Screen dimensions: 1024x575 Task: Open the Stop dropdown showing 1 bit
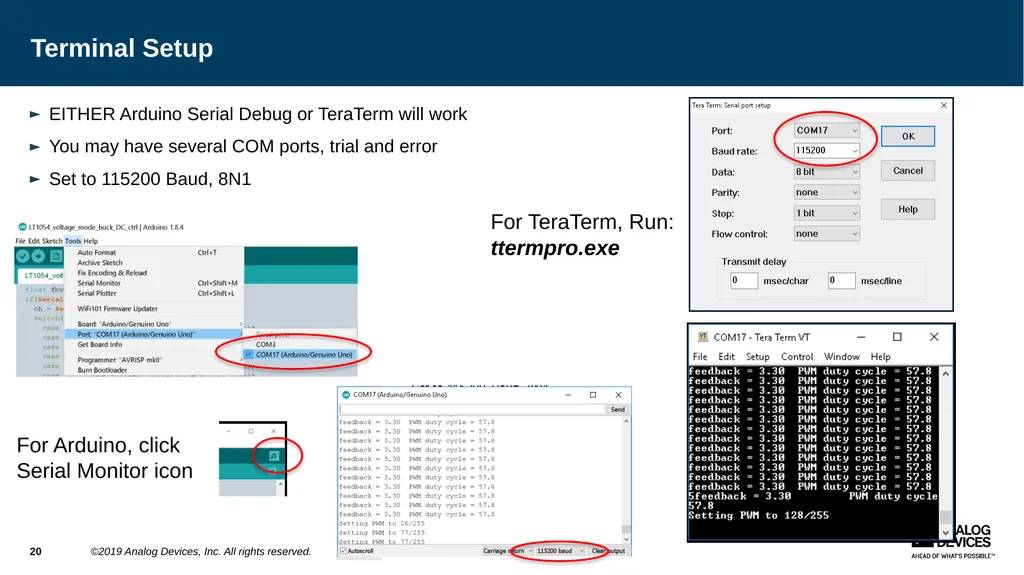[x=826, y=213]
